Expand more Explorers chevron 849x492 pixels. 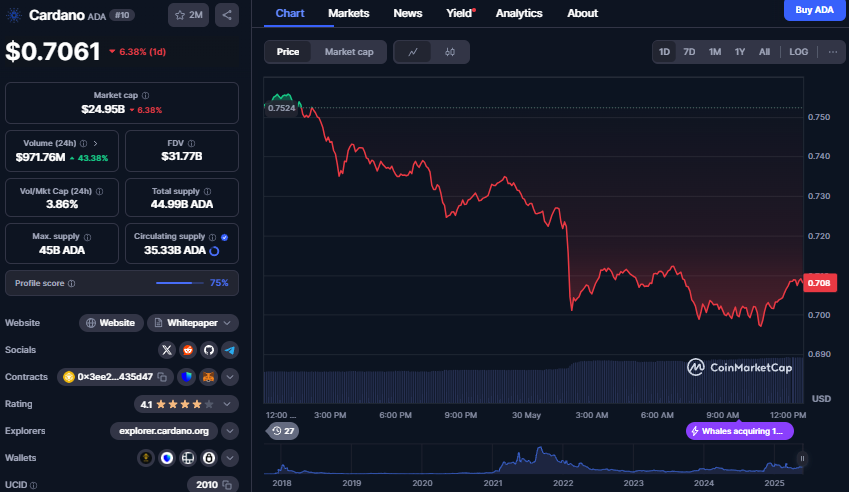point(230,431)
